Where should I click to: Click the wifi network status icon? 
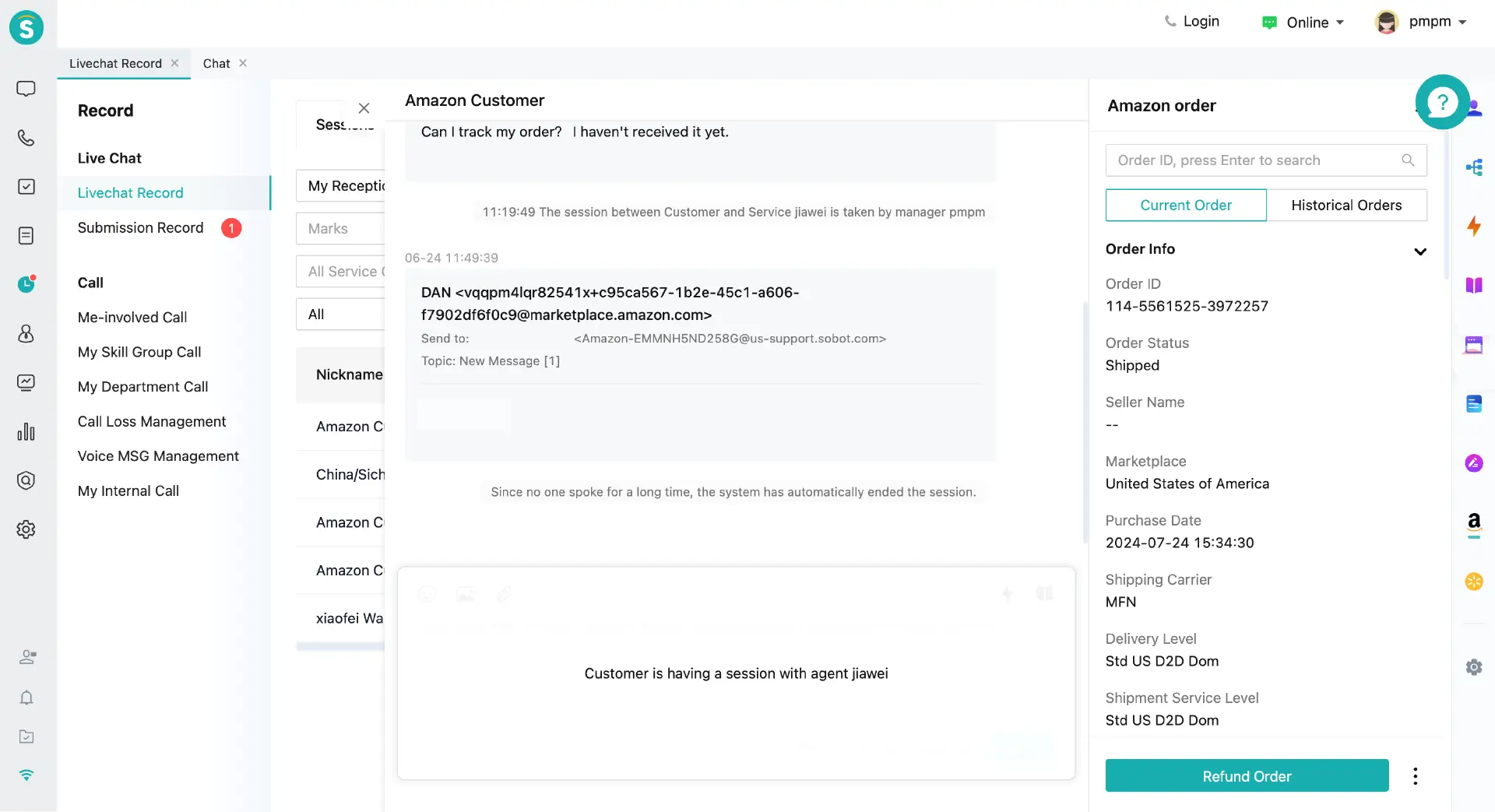26,775
